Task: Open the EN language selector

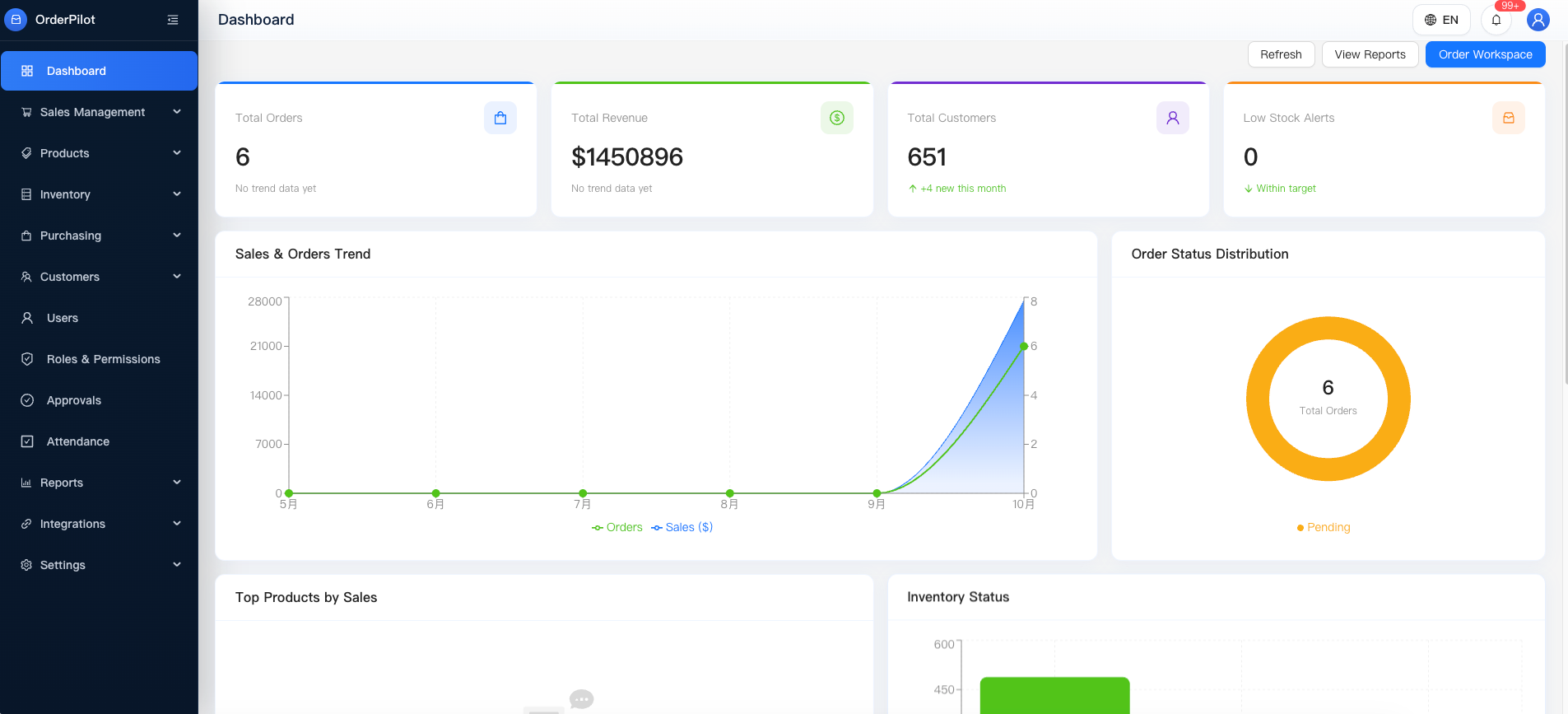Action: pyautogui.click(x=1441, y=20)
